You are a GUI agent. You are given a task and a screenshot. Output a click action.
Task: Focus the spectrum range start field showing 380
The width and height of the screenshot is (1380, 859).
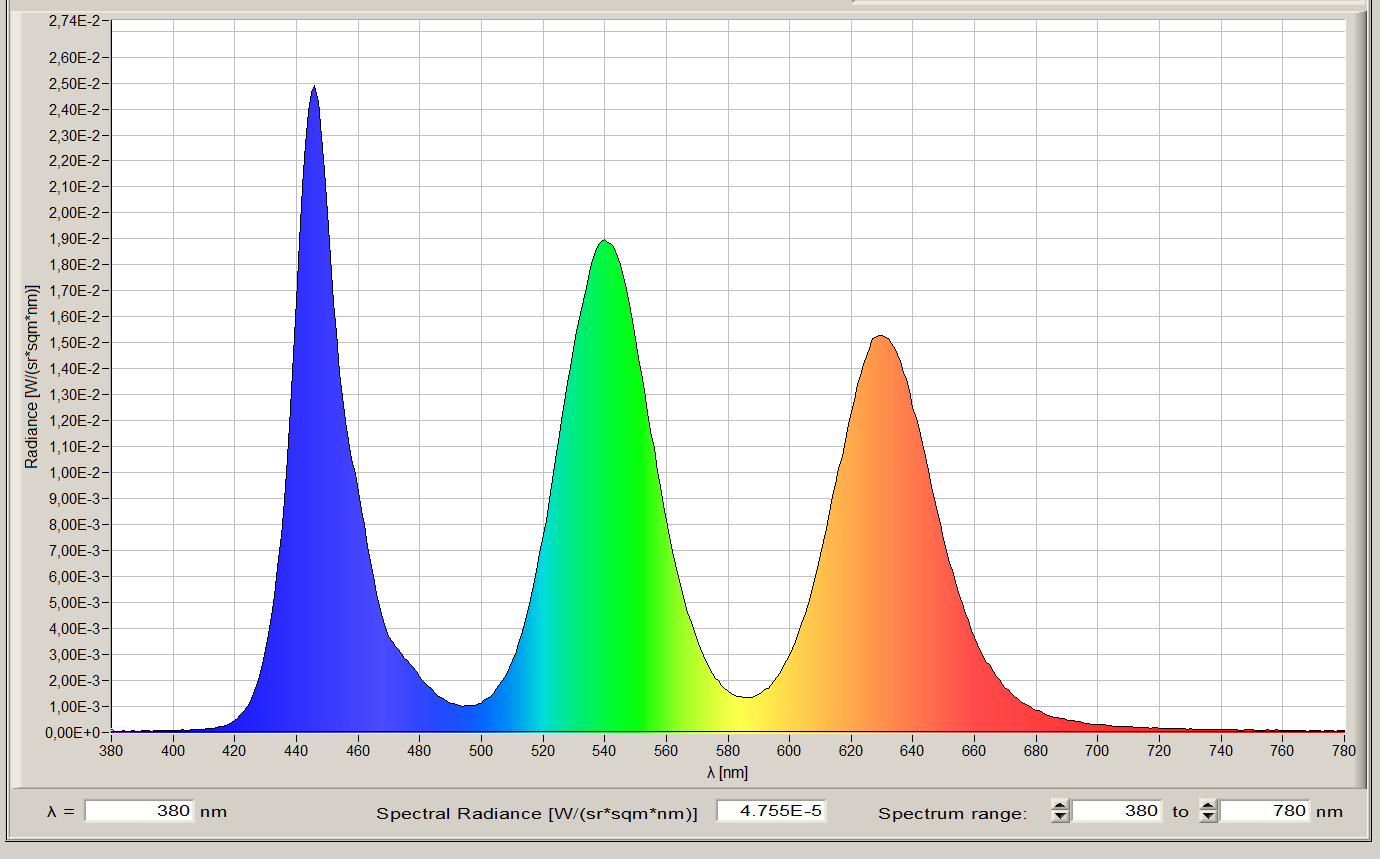click(1117, 811)
